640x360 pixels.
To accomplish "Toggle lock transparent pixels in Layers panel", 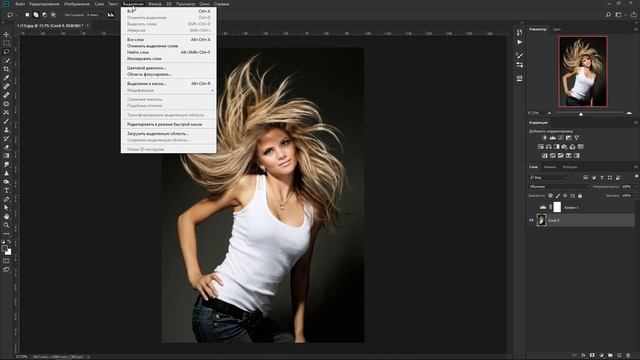I will (x=550, y=196).
